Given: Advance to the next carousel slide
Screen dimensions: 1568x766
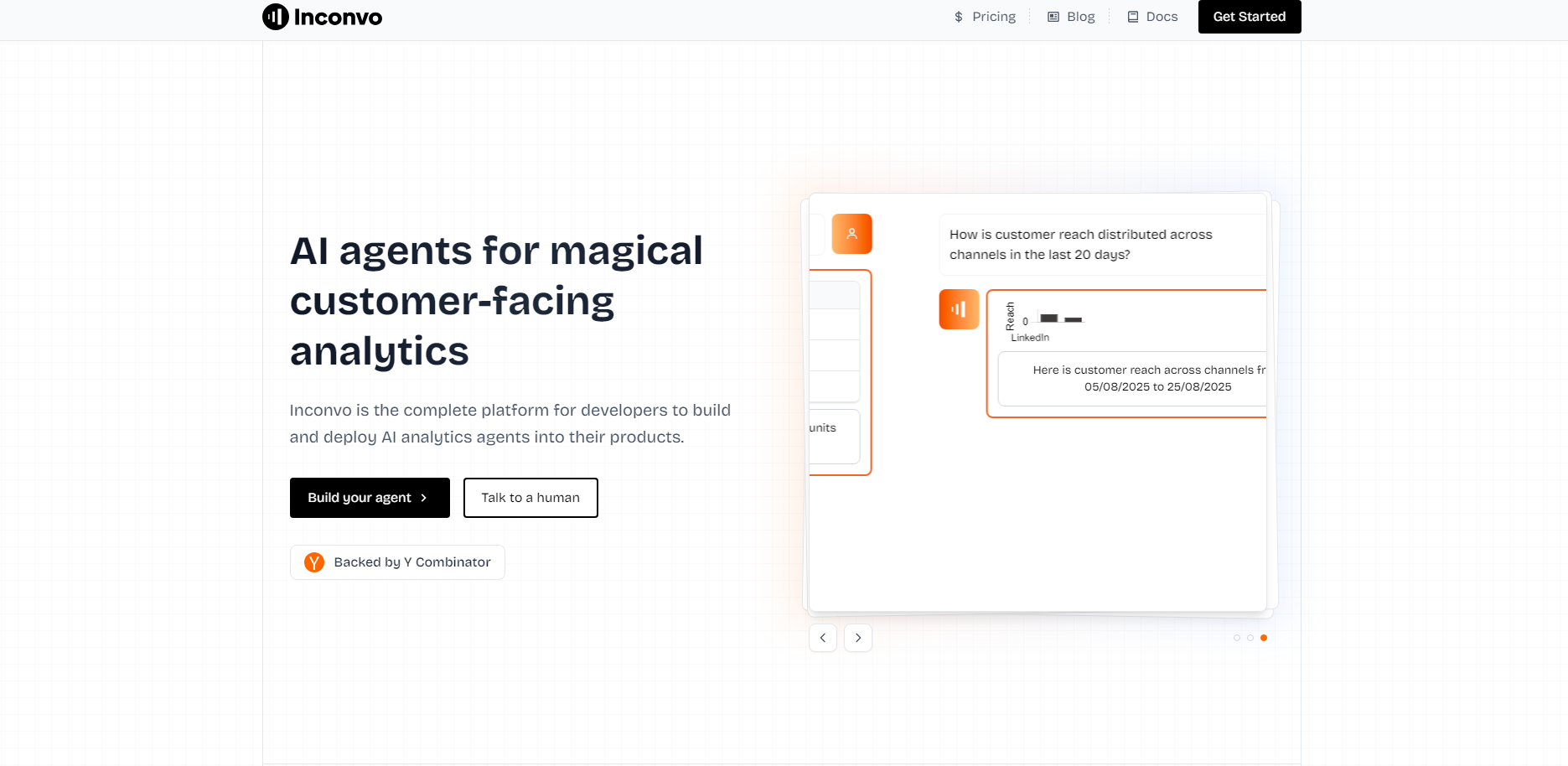Looking at the screenshot, I should [858, 638].
